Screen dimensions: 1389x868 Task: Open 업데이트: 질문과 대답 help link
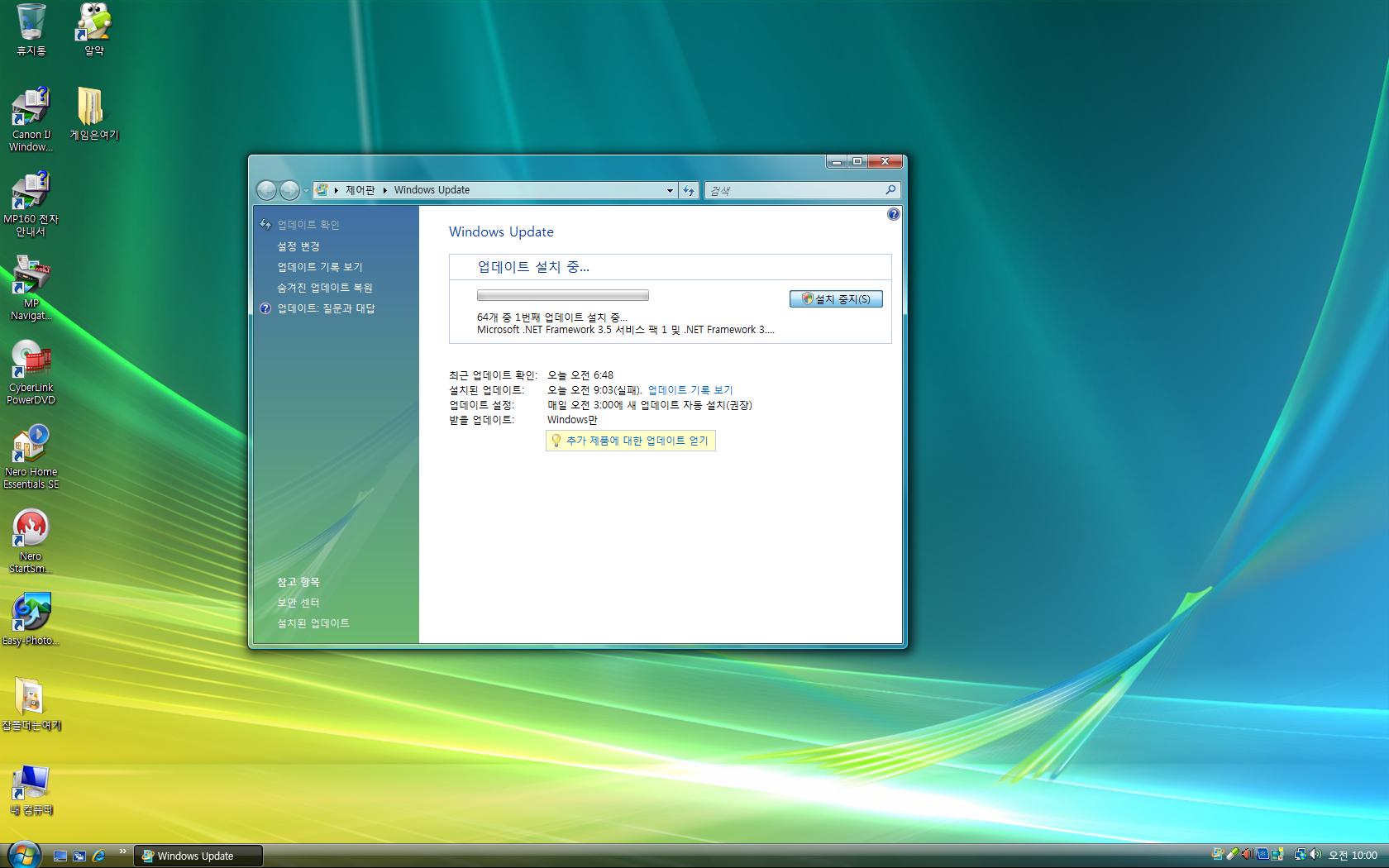pyautogui.click(x=326, y=308)
